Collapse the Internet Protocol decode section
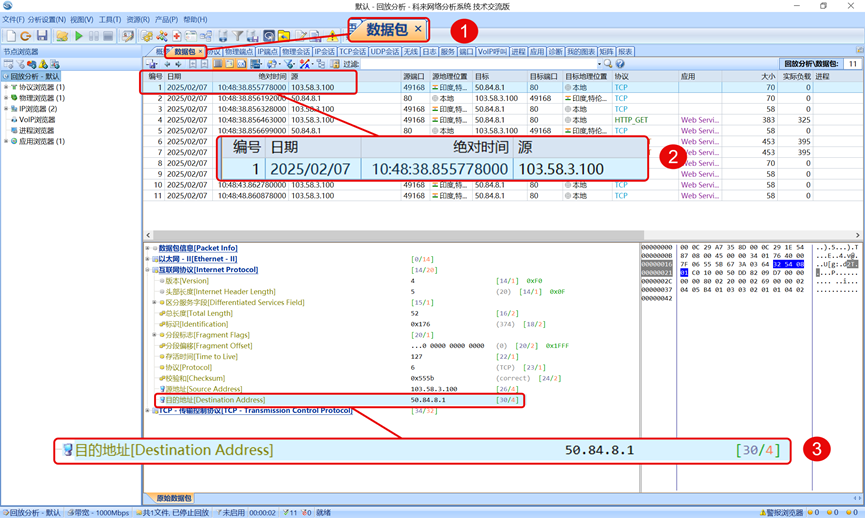This screenshot has width=865, height=518. point(148,270)
